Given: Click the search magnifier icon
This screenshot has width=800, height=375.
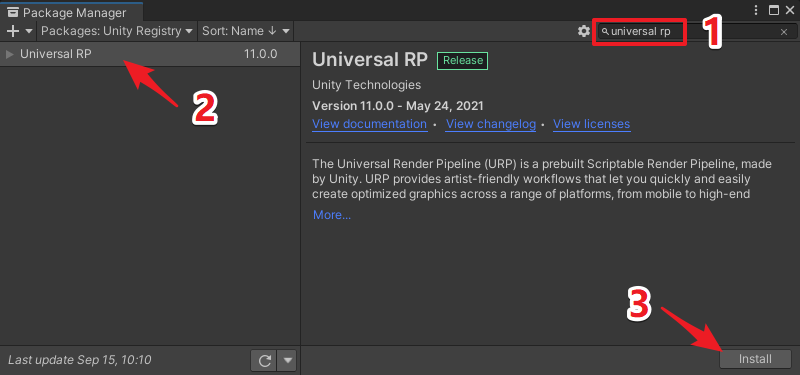Looking at the screenshot, I should [605, 32].
